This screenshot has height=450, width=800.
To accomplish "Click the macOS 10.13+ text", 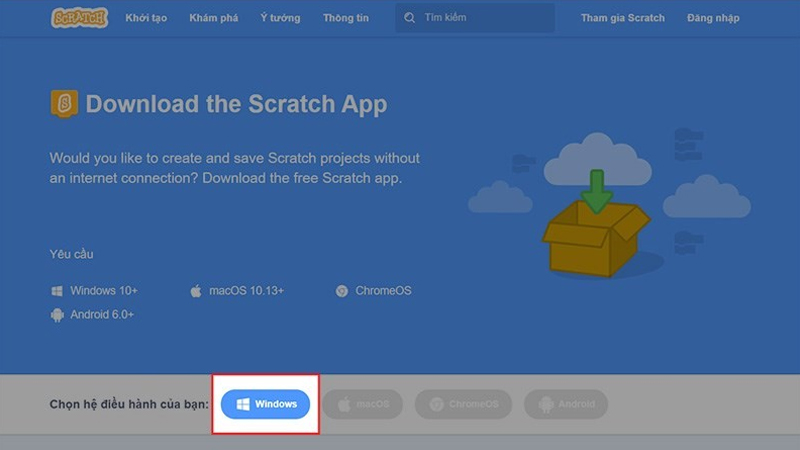I will (246, 291).
